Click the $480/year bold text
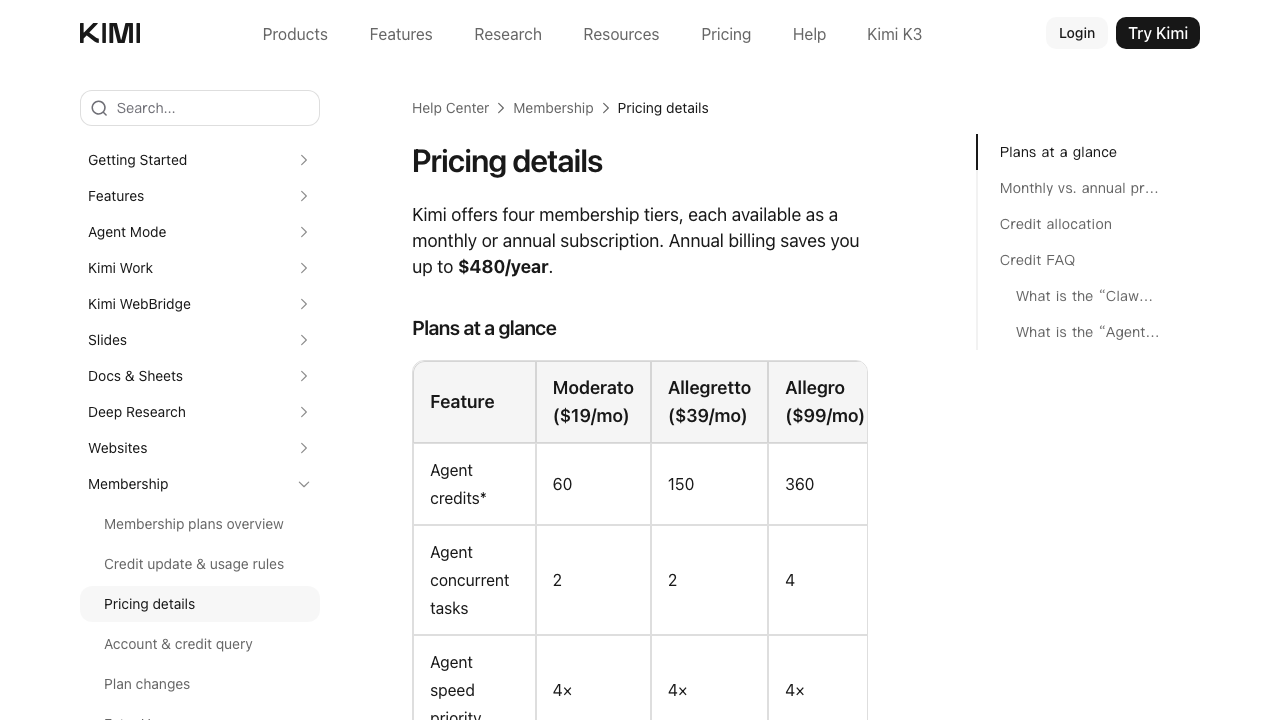Image resolution: width=1280 pixels, height=720 pixels. click(x=503, y=267)
